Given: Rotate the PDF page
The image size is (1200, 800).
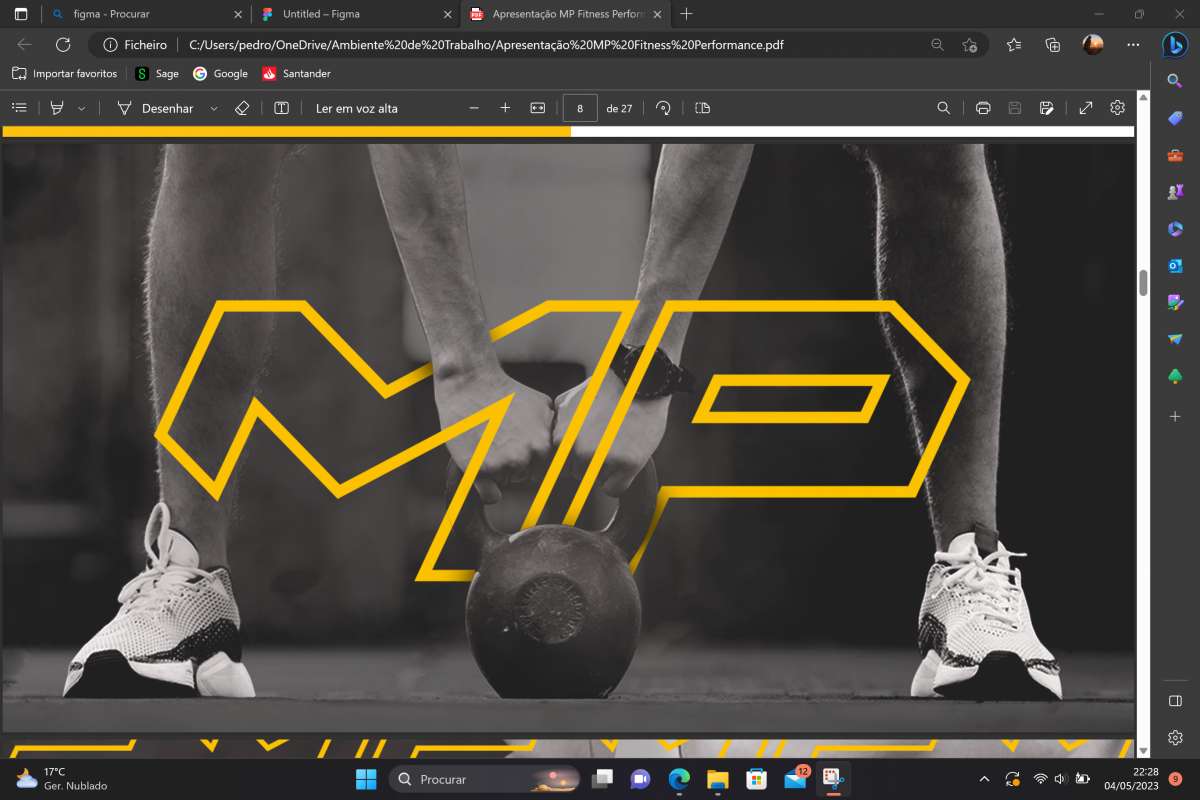Looking at the screenshot, I should [x=663, y=108].
